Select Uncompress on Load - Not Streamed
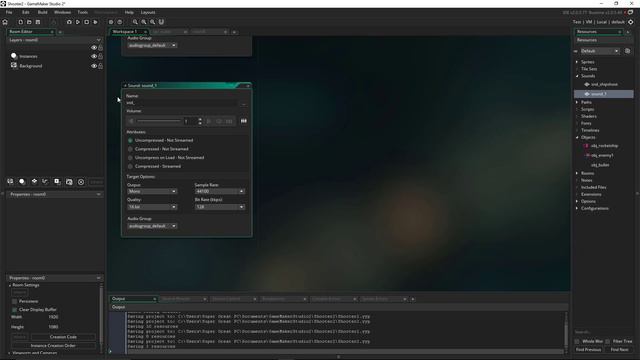Viewport: 640px width, 360px height. pyautogui.click(x=130, y=158)
